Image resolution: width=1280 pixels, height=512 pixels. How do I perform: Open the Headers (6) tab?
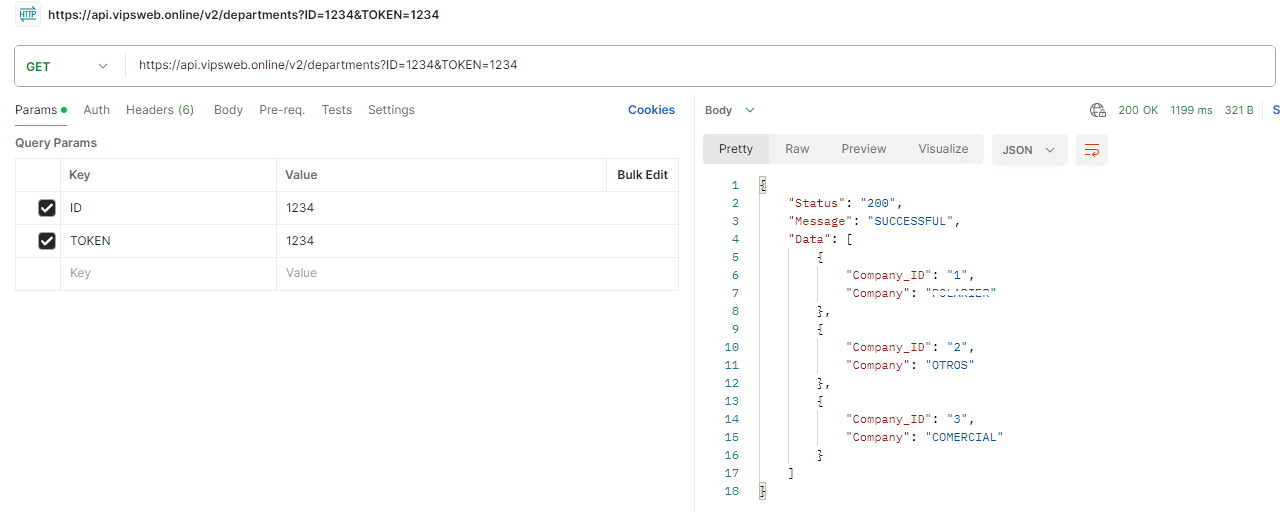pos(160,110)
